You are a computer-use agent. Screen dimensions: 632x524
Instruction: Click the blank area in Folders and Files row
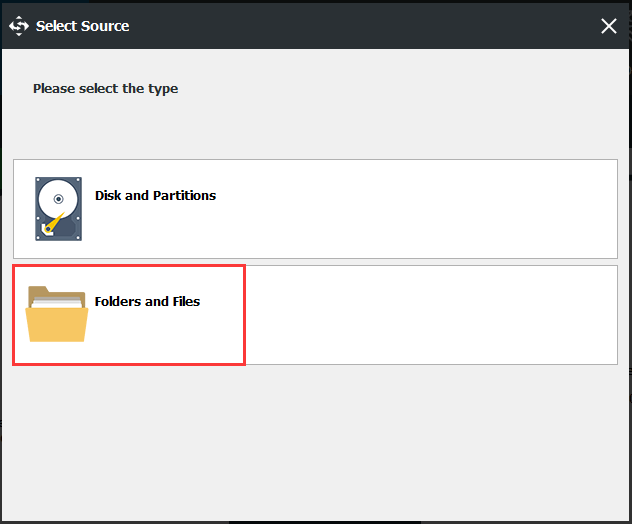click(431, 315)
